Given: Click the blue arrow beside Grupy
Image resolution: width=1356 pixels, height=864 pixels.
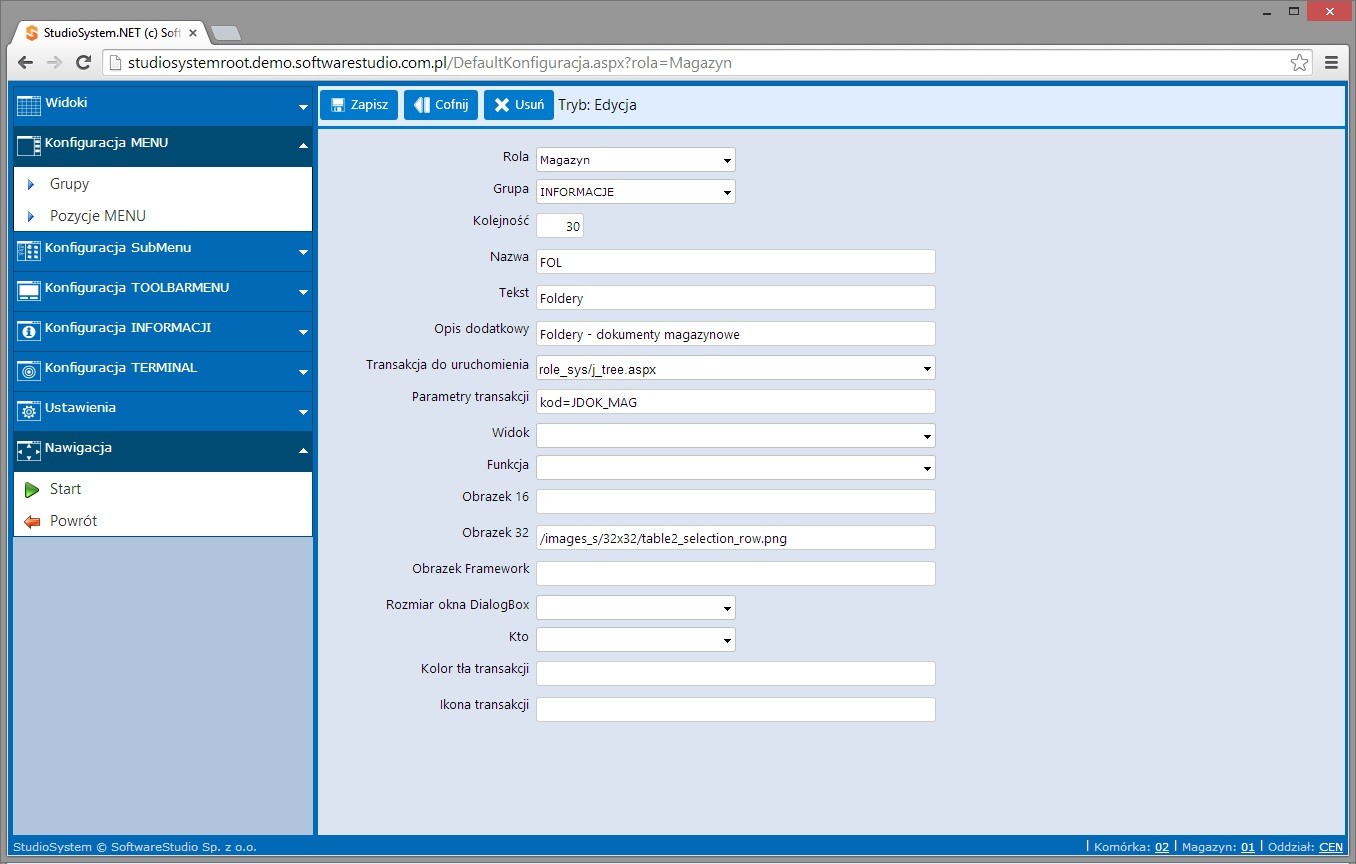Looking at the screenshot, I should [31, 184].
